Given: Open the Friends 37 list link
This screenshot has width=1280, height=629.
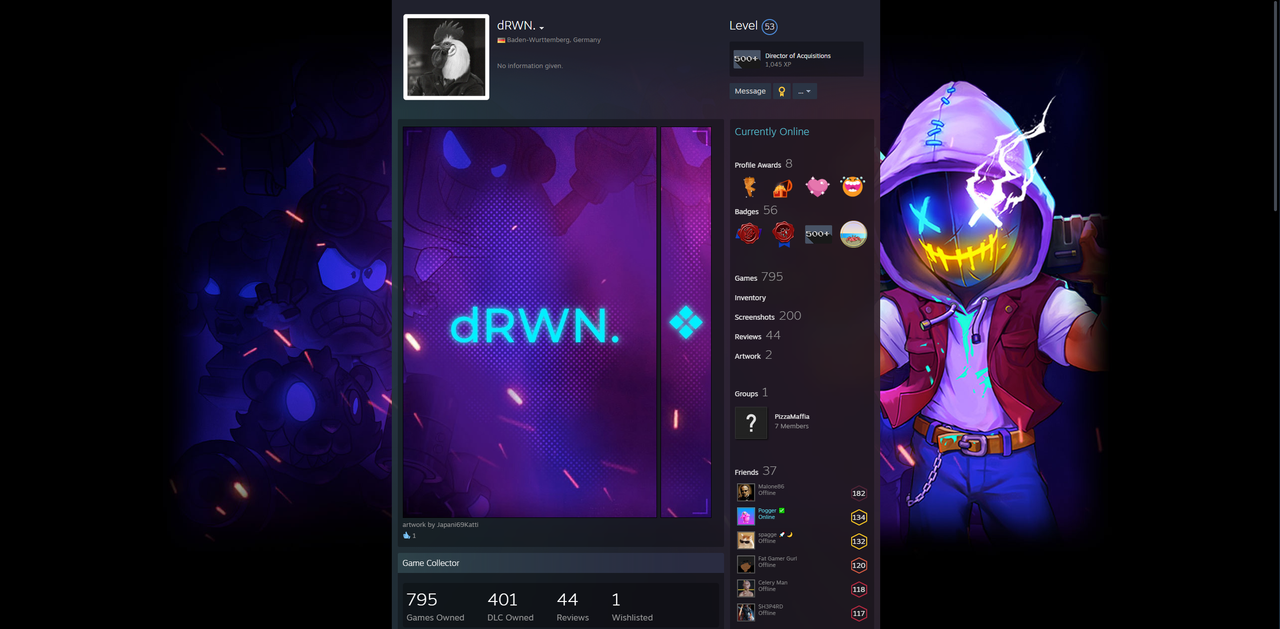Looking at the screenshot, I should pyautogui.click(x=755, y=471).
